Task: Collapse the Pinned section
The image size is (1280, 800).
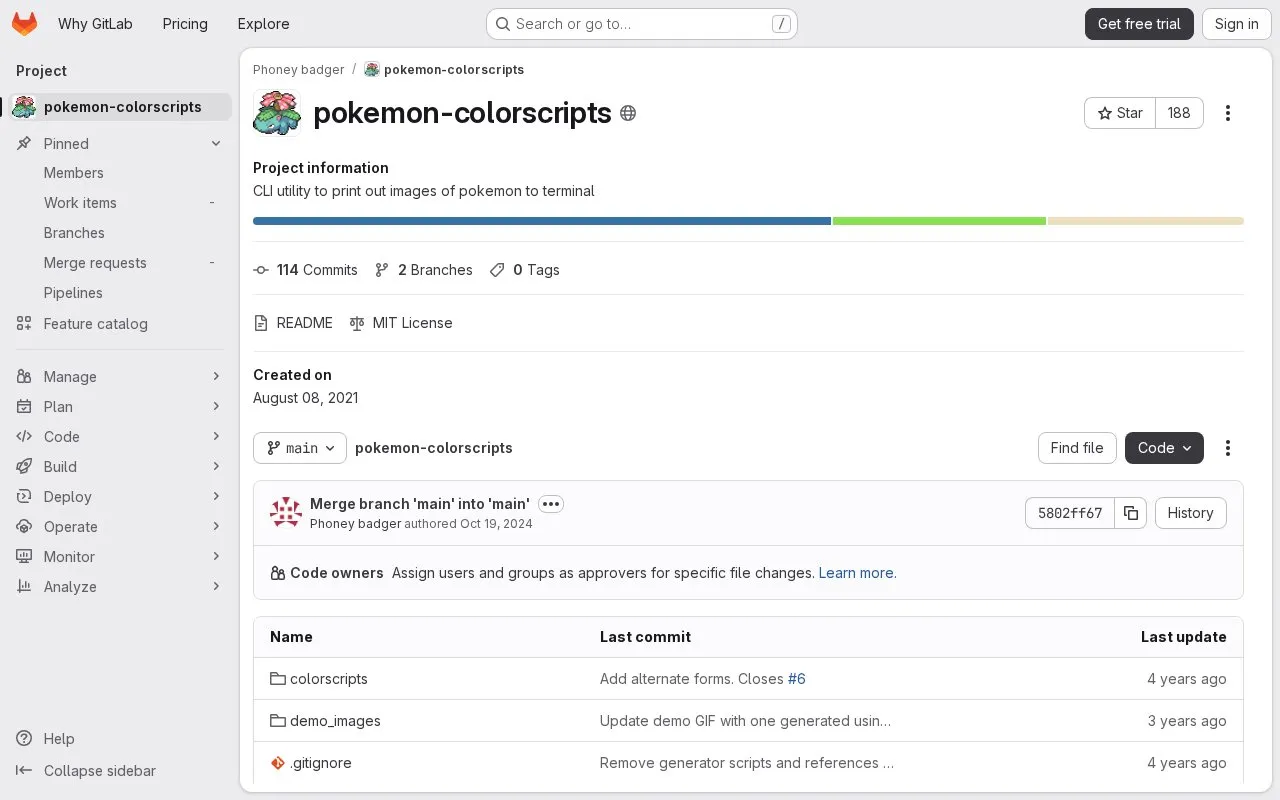Action: click(x=120, y=144)
